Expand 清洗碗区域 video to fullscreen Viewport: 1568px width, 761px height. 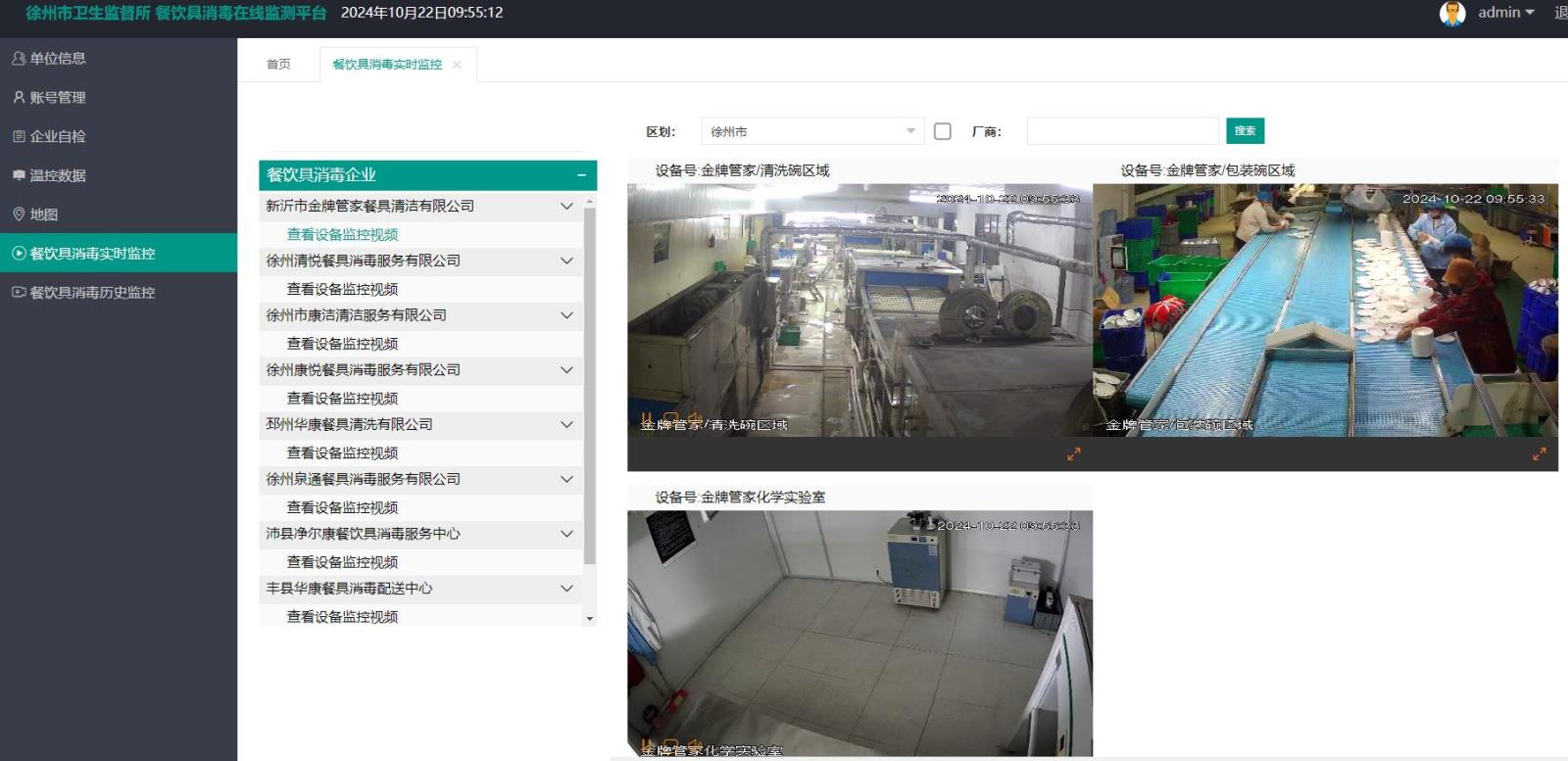point(1074,454)
